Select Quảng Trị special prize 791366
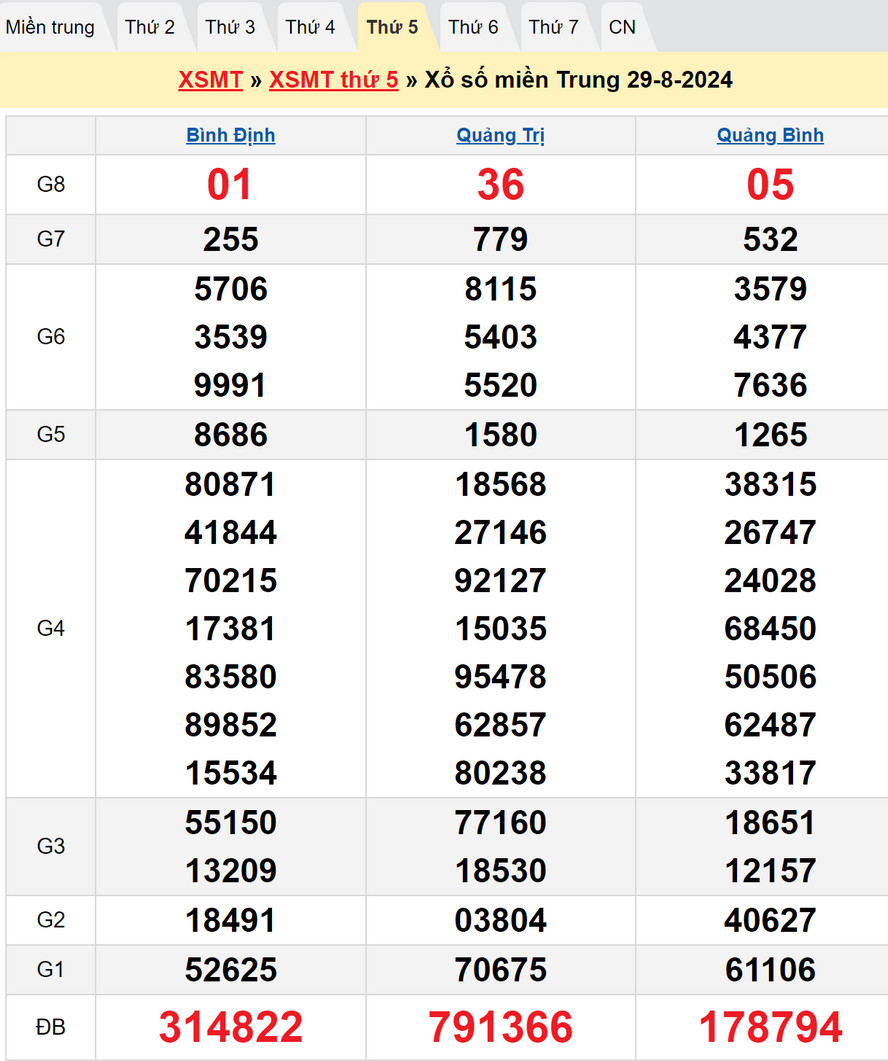This screenshot has width=888, height=1061. [500, 1027]
